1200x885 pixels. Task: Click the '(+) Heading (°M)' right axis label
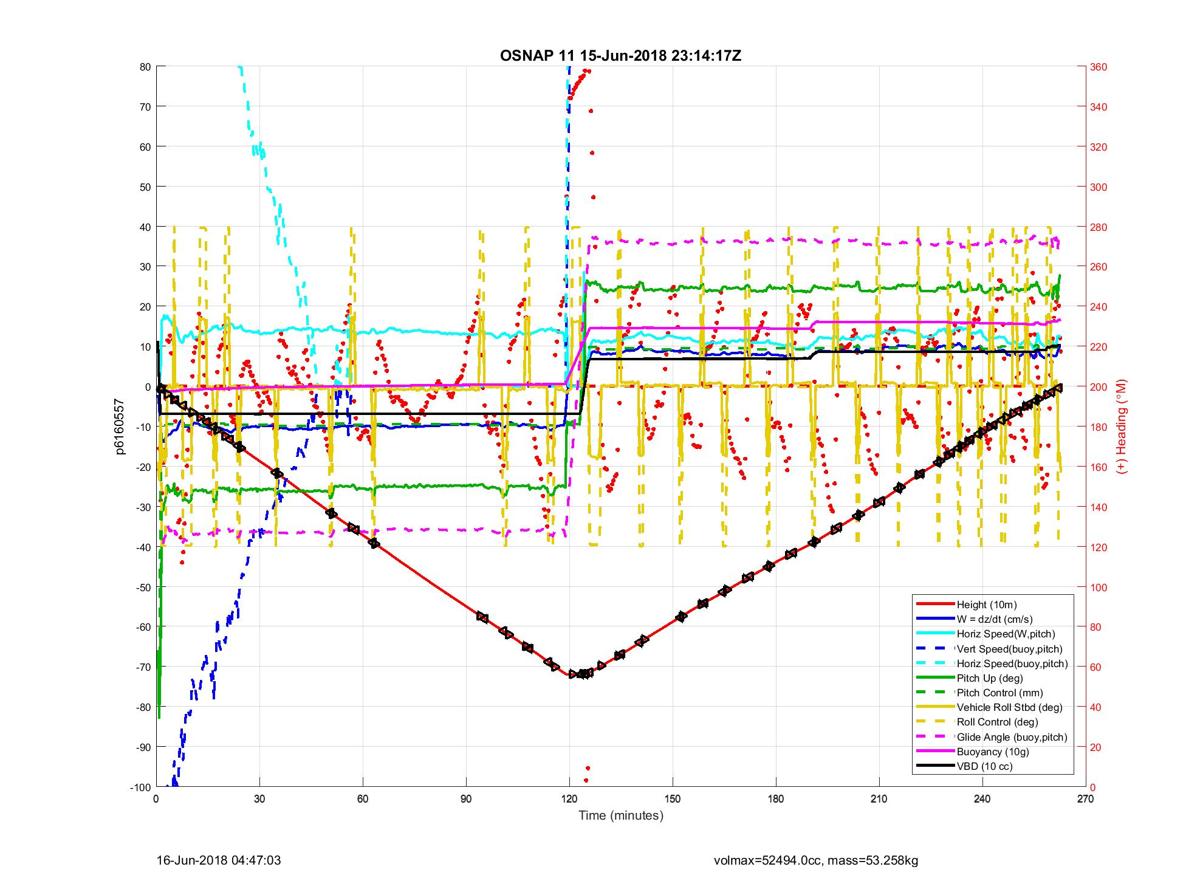point(1121,426)
